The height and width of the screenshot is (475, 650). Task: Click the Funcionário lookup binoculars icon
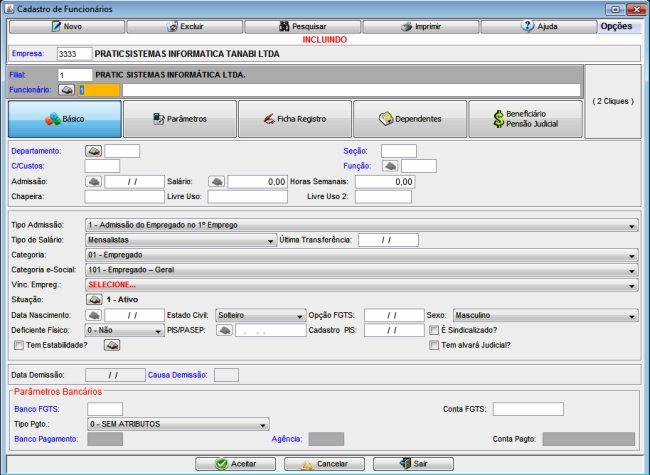pyautogui.click(x=66, y=90)
